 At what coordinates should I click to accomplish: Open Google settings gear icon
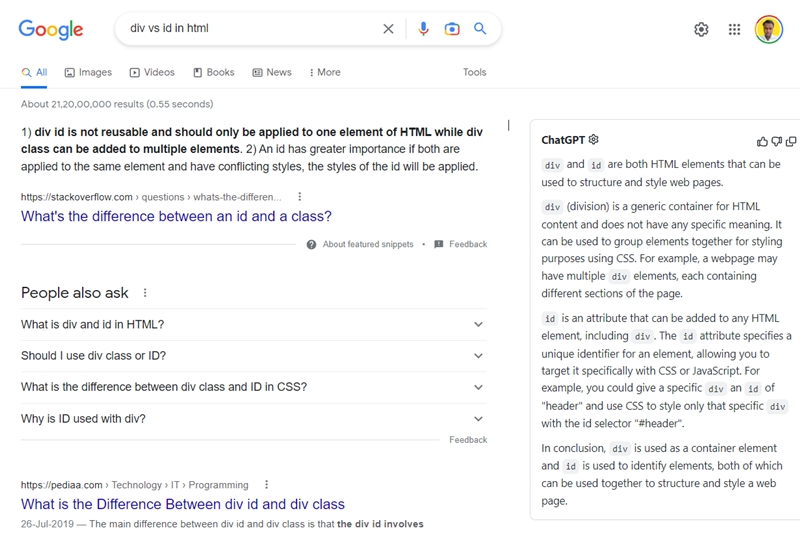(701, 30)
